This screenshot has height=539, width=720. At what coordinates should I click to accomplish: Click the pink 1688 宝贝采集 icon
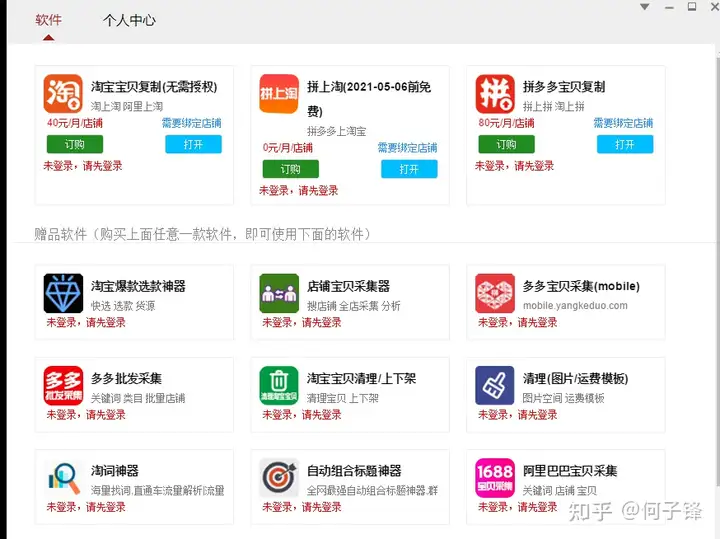click(495, 477)
